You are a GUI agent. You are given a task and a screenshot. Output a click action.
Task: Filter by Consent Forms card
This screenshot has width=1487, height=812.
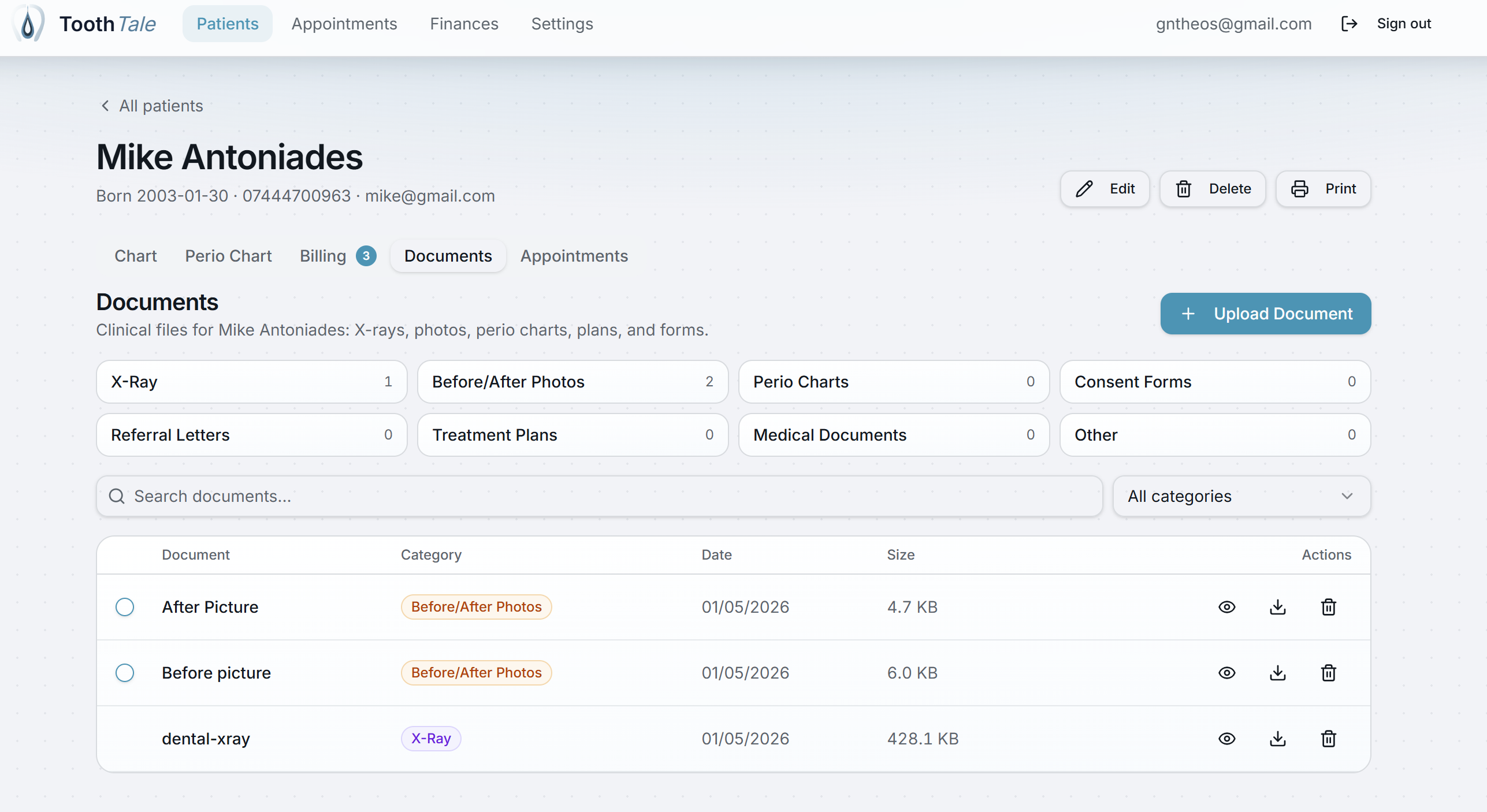[1215, 382]
